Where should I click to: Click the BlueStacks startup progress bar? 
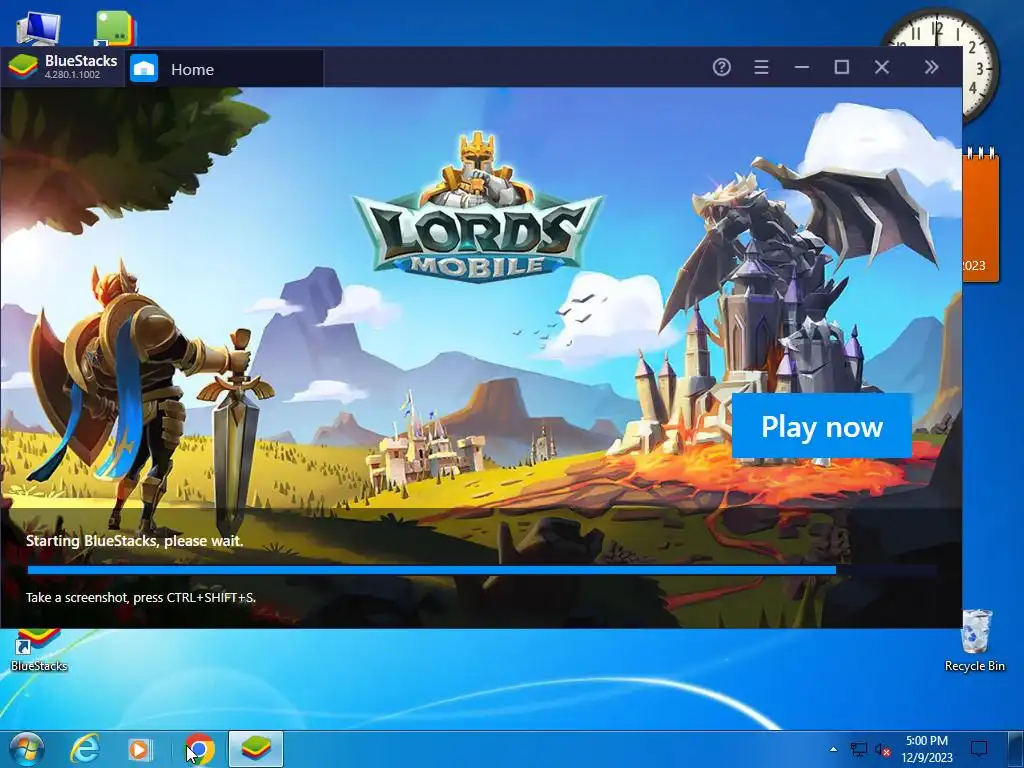tap(482, 570)
